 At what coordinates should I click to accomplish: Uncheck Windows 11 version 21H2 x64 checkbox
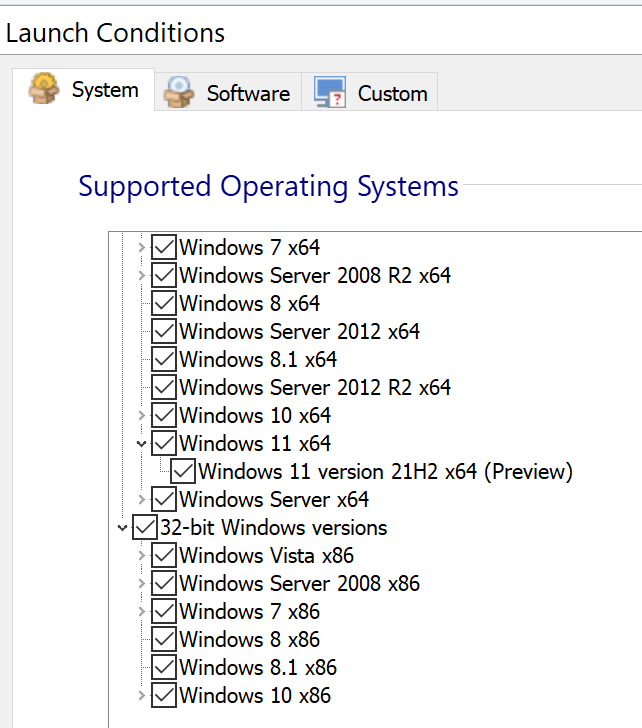point(182,471)
